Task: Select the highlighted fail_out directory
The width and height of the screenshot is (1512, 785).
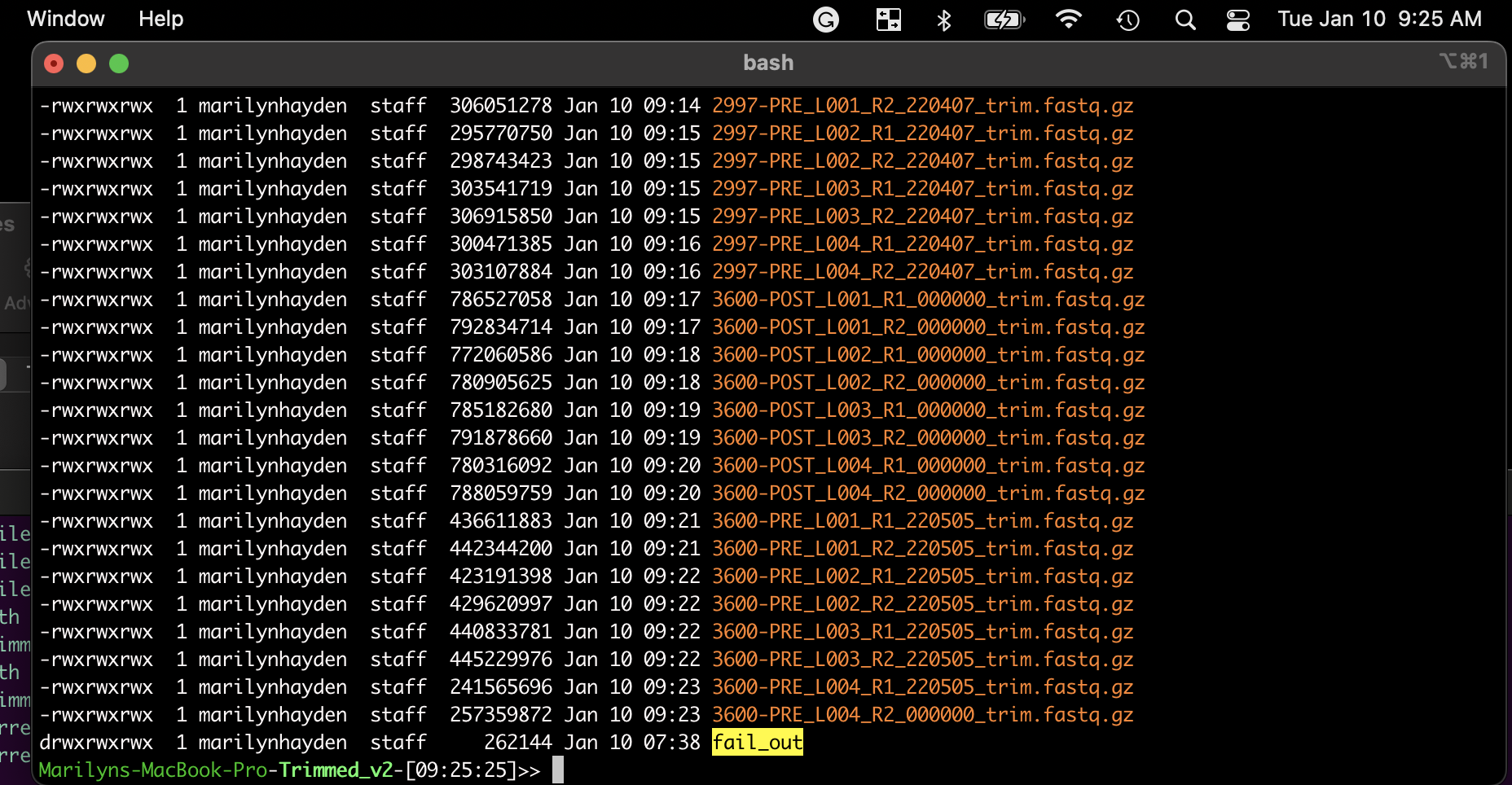Action: 756,742
